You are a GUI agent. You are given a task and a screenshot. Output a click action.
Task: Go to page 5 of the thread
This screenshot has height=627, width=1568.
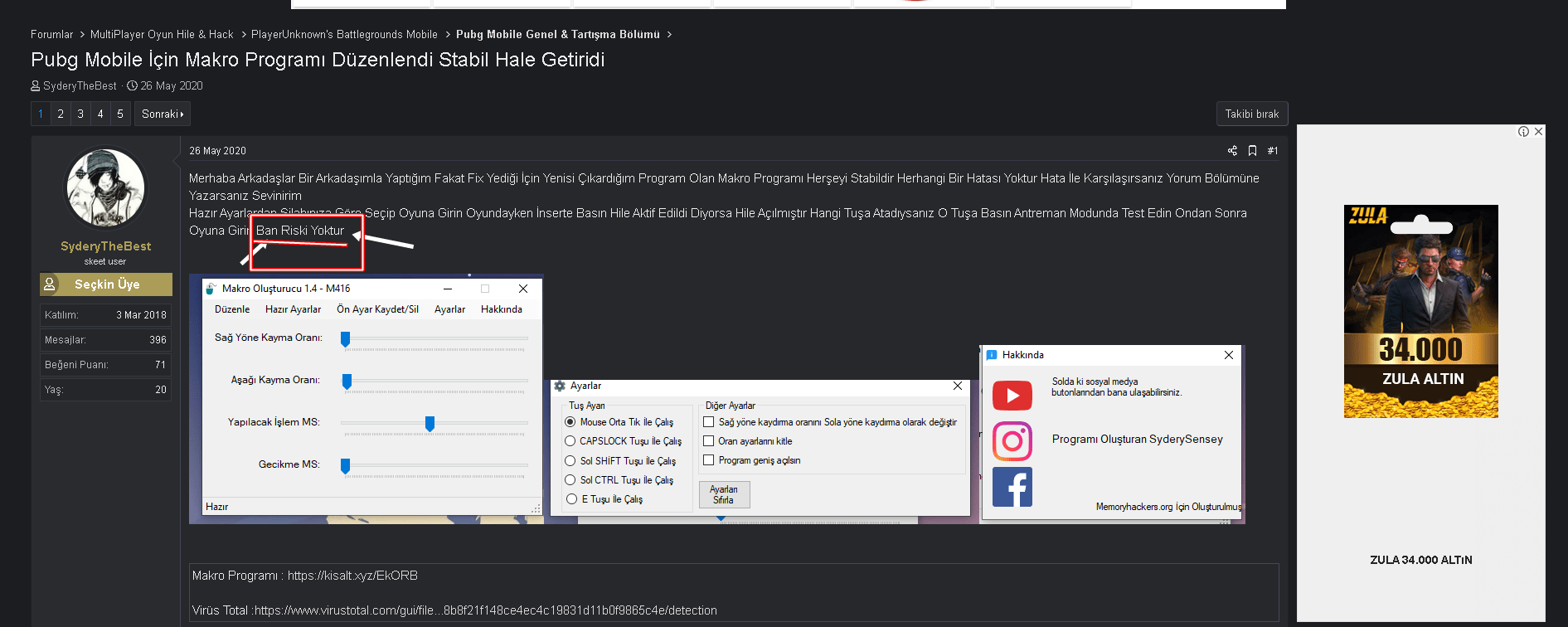coord(120,114)
